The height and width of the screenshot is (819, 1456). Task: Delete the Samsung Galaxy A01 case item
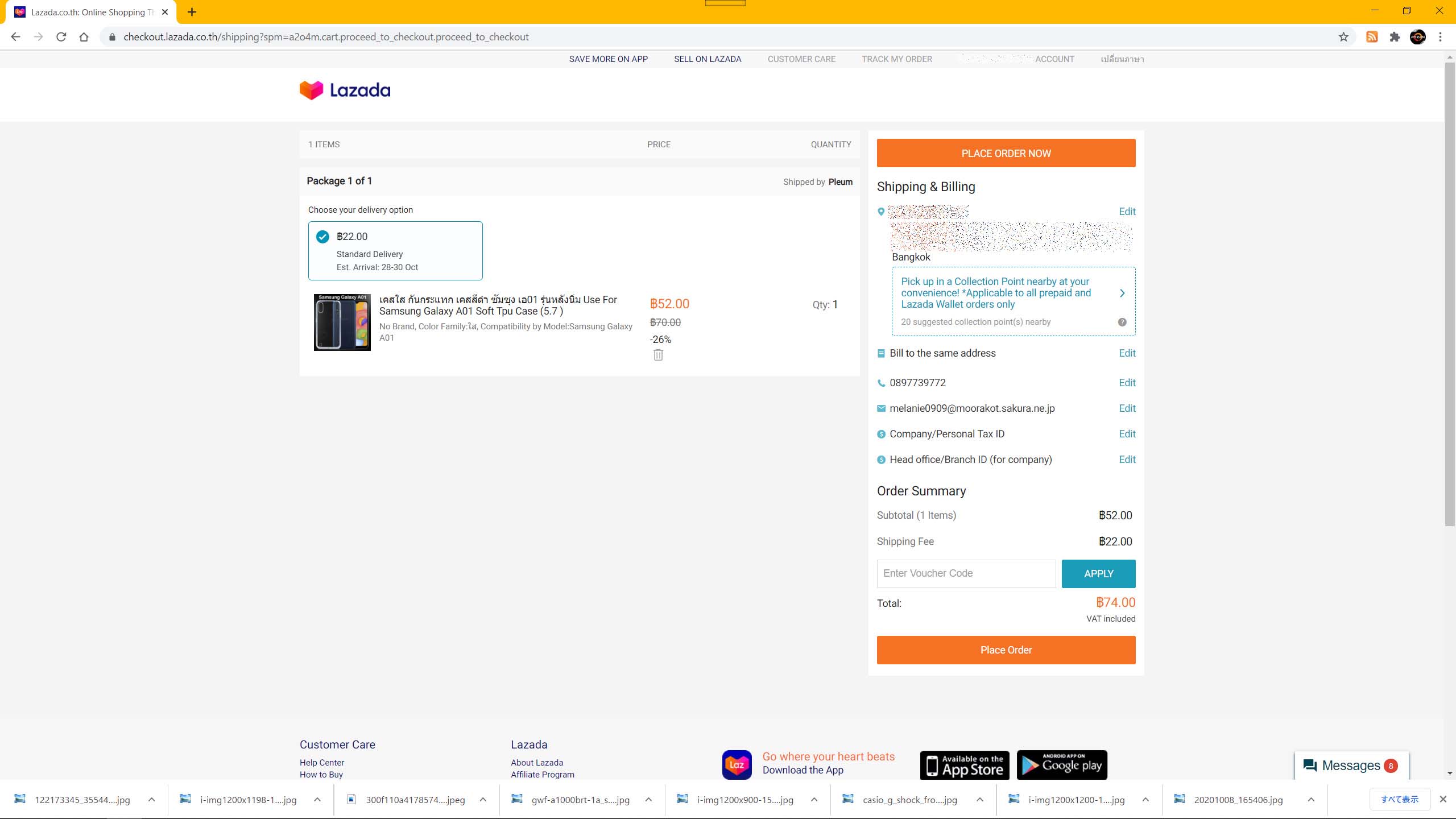click(x=658, y=355)
